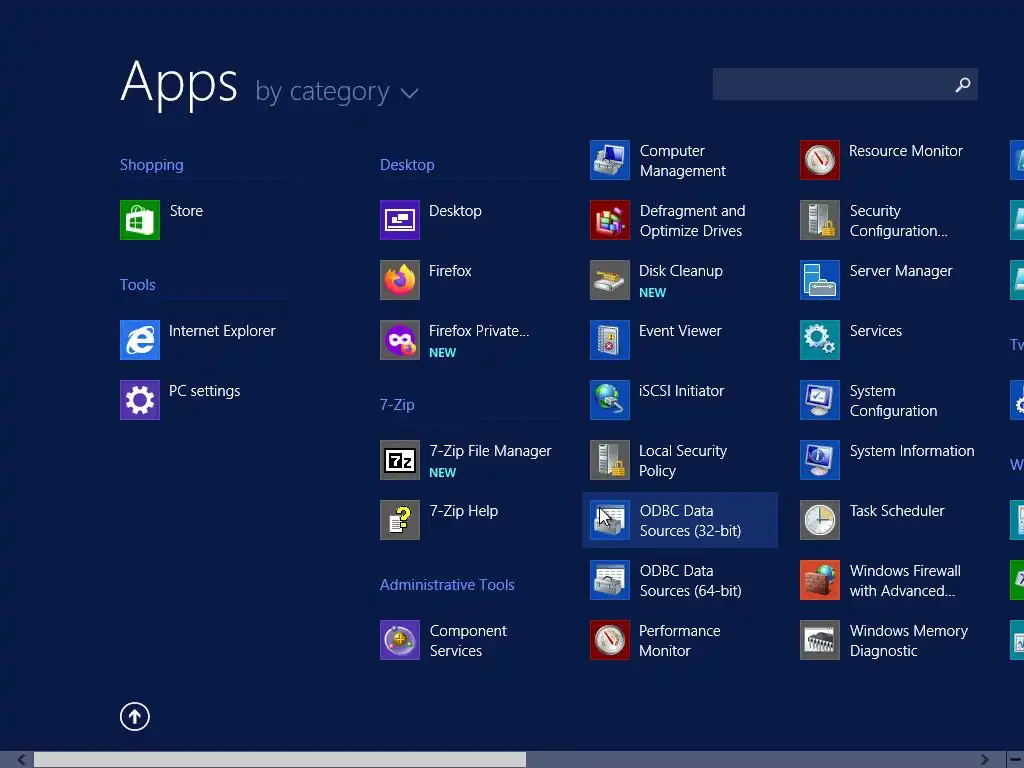Screen dimensions: 1024x768
Task: Open System Information icon
Action: coord(820,460)
